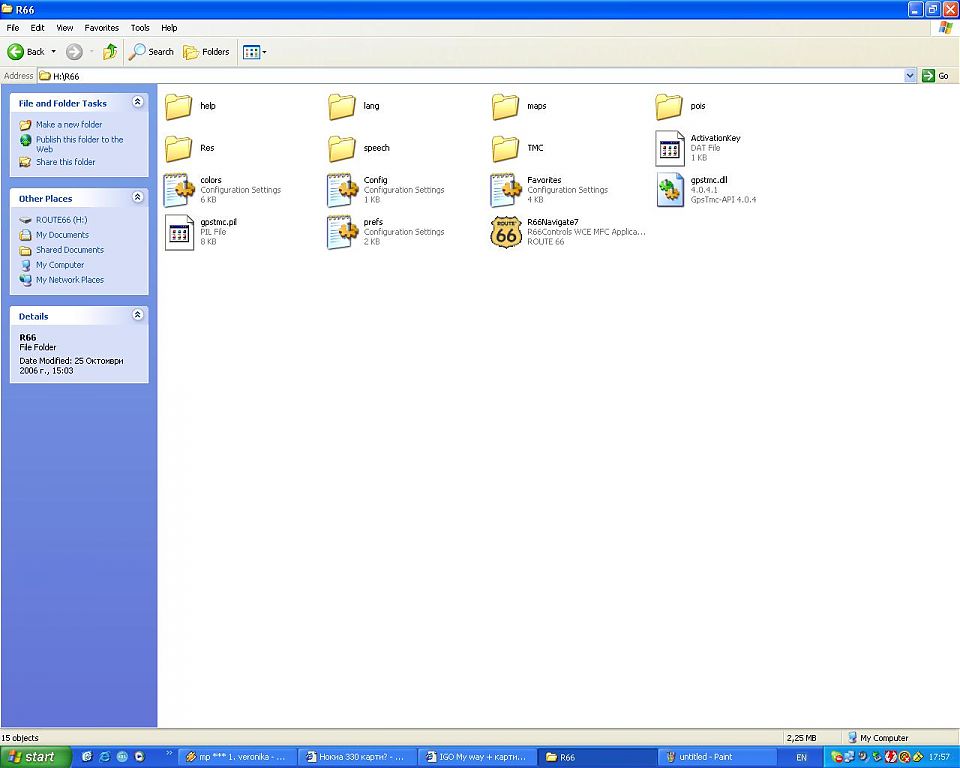Select the colors configuration file icon

pyautogui.click(x=179, y=190)
